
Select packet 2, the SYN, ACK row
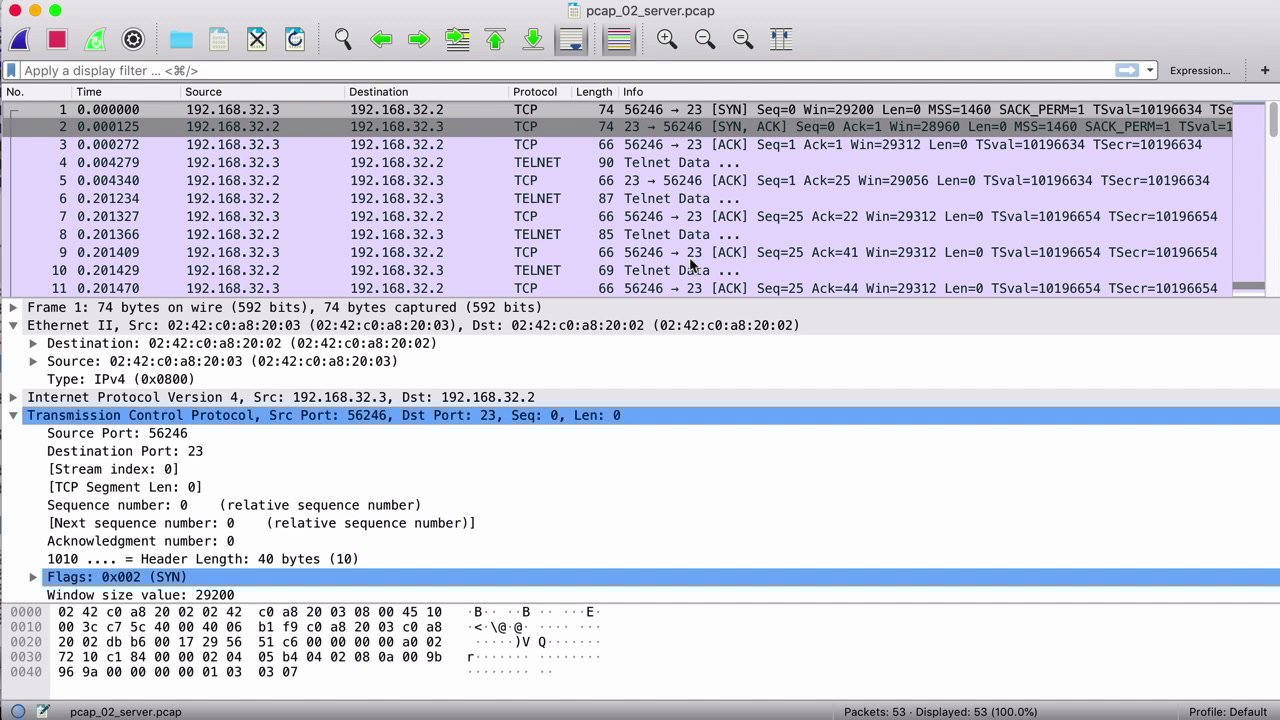pos(618,127)
